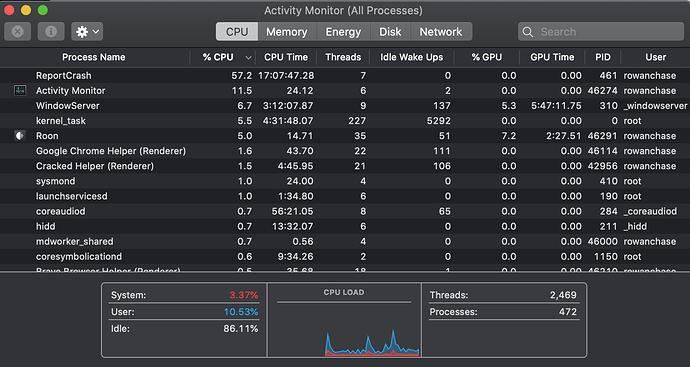Select the hidd process row
Screen dimensions: 690x367
pyautogui.click(x=345, y=226)
